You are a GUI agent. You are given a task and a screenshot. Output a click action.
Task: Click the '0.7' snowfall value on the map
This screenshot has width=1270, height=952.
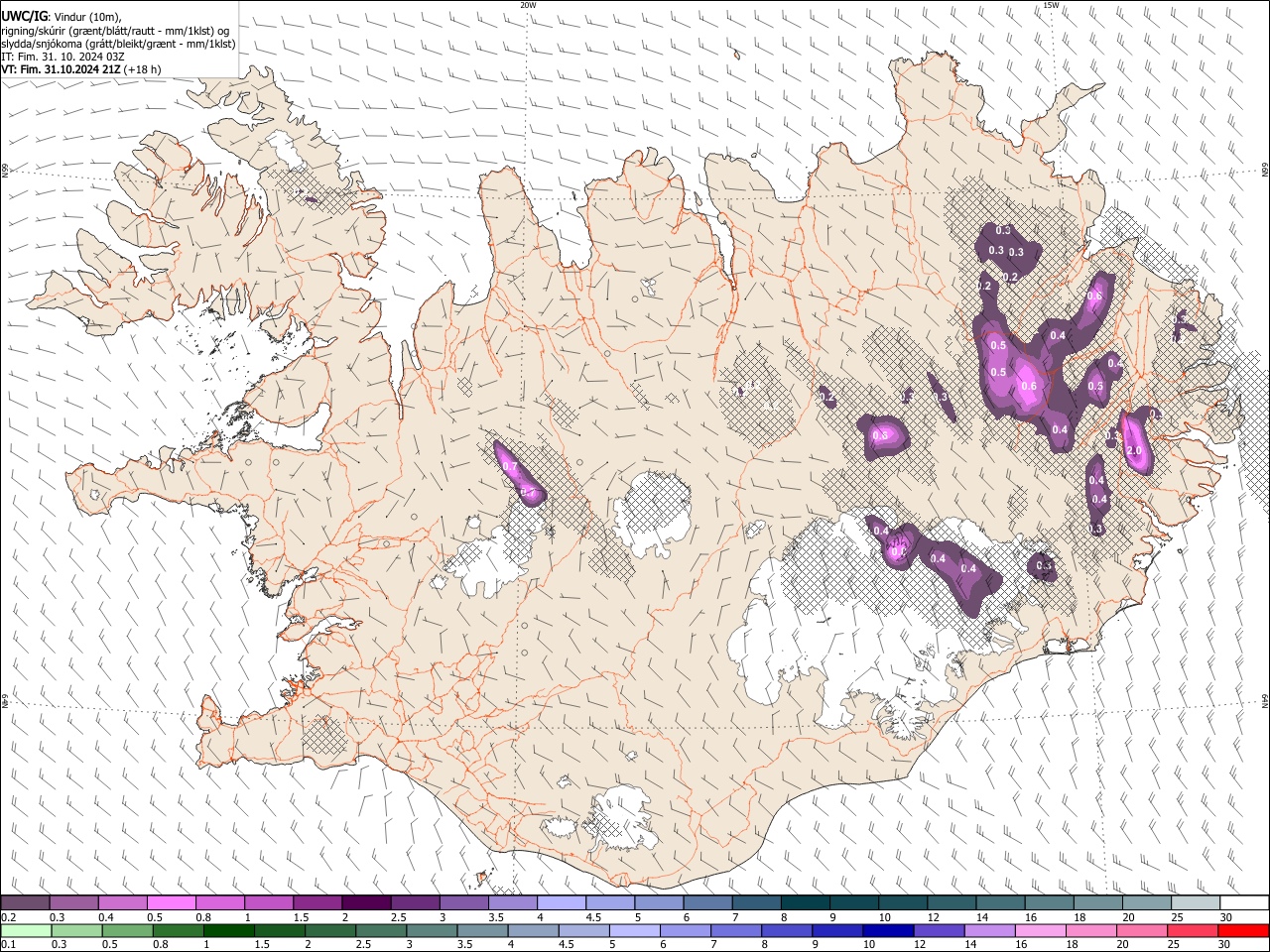coord(510,466)
